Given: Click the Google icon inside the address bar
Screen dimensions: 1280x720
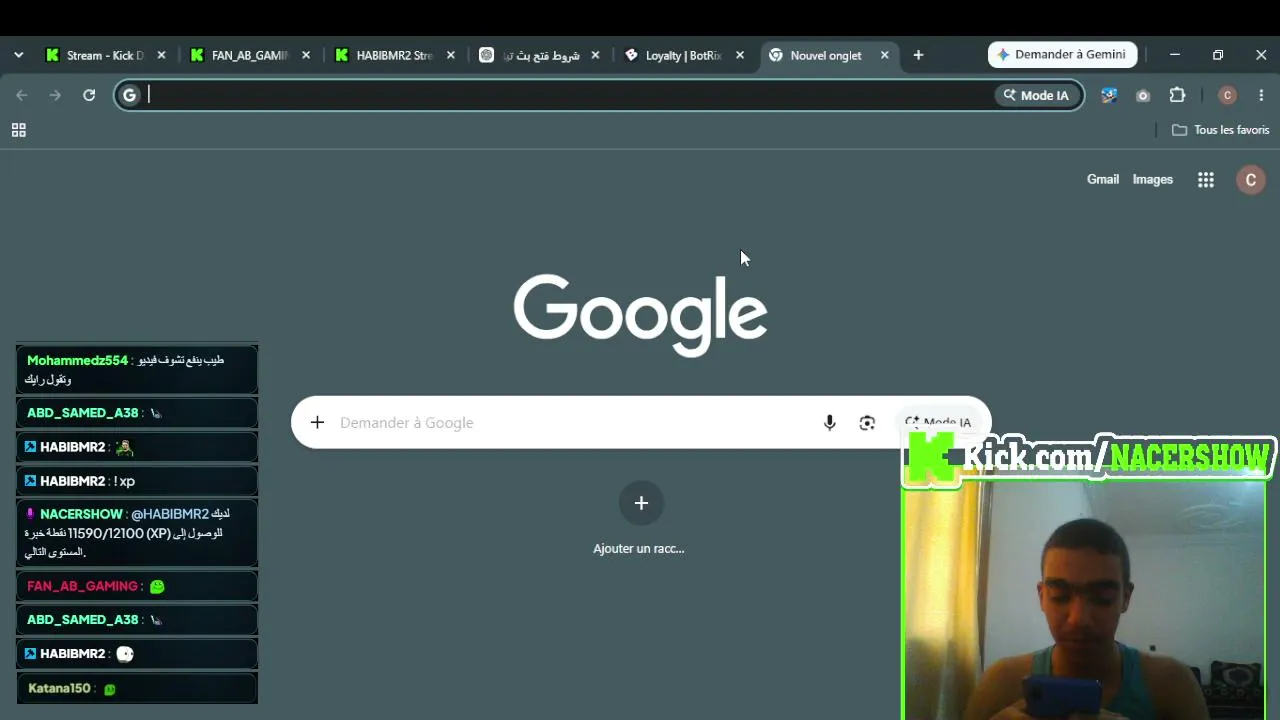Looking at the screenshot, I should pos(129,95).
